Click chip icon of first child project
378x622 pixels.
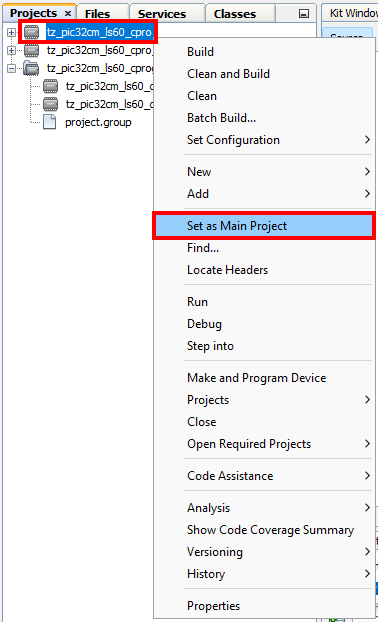pyautogui.click(x=50, y=86)
